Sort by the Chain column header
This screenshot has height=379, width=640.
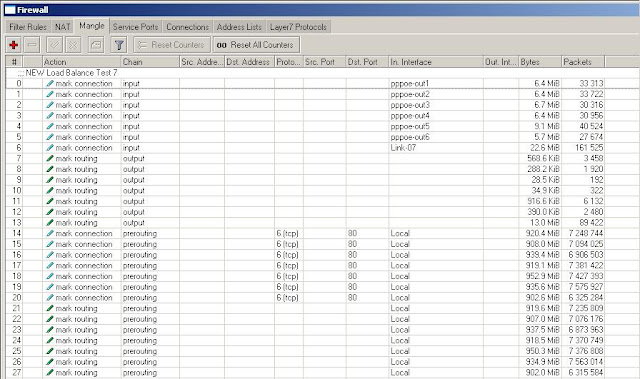click(150, 62)
